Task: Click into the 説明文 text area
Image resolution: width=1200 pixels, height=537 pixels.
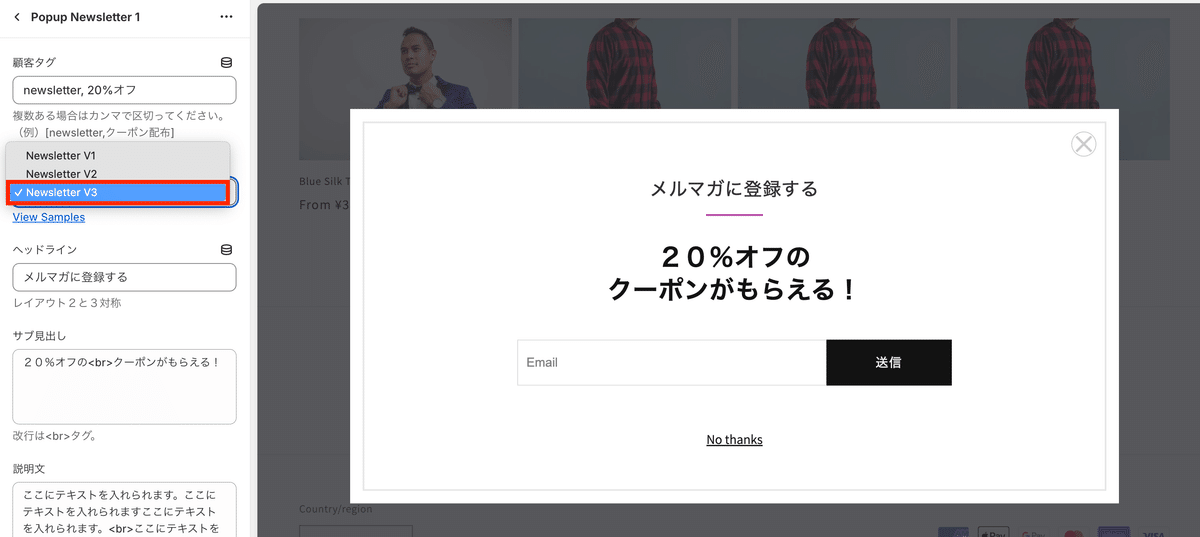Action: point(124,510)
